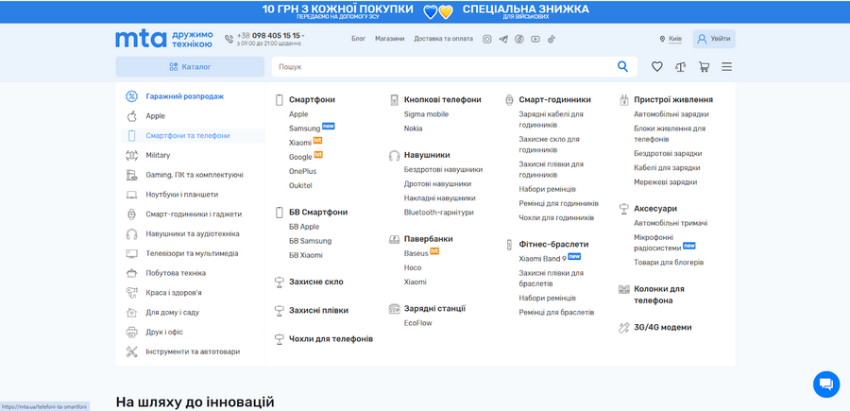
Task: Open the live chat bubble
Action: click(826, 384)
